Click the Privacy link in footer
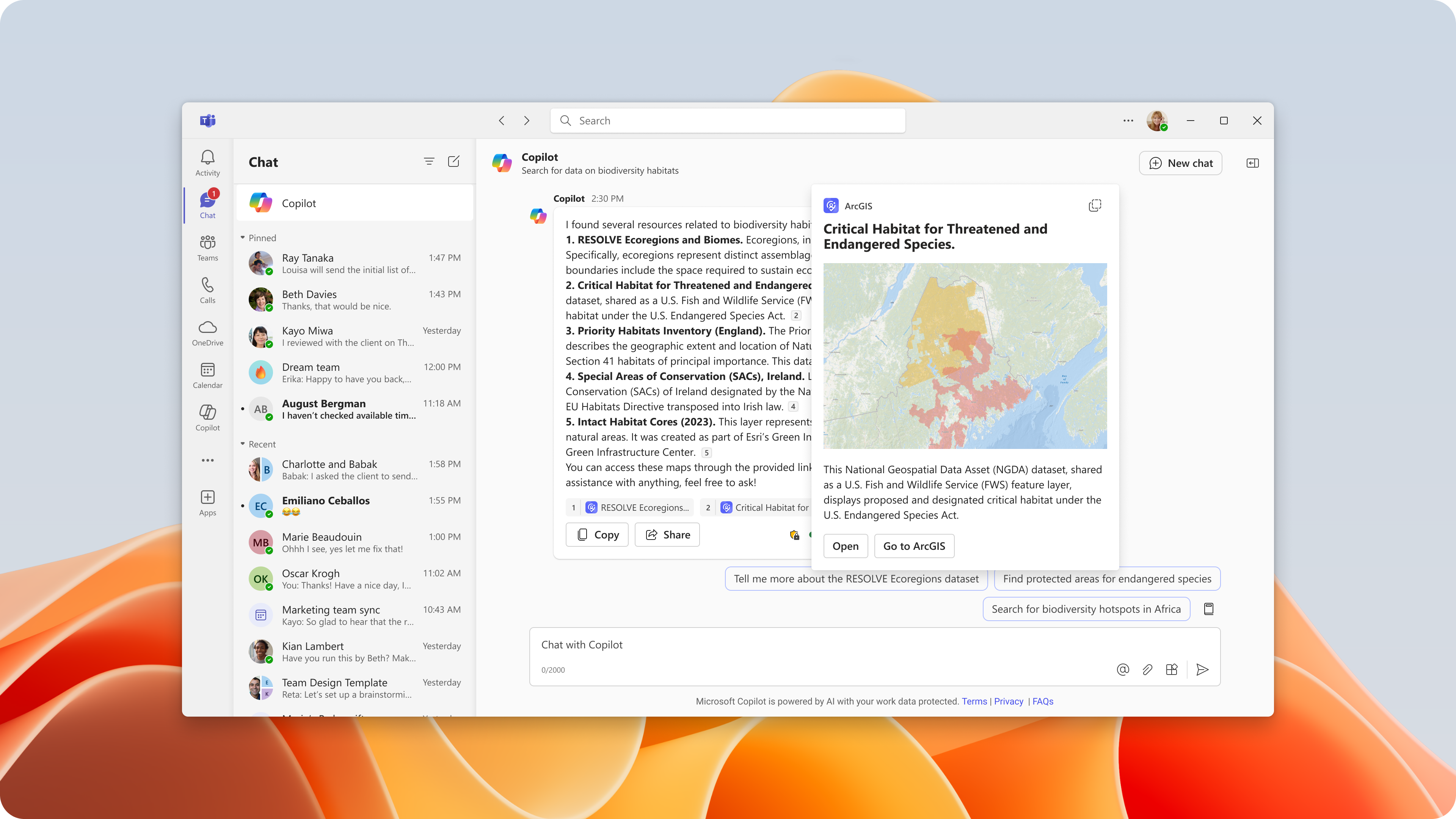This screenshot has width=1456, height=819. [x=1008, y=701]
